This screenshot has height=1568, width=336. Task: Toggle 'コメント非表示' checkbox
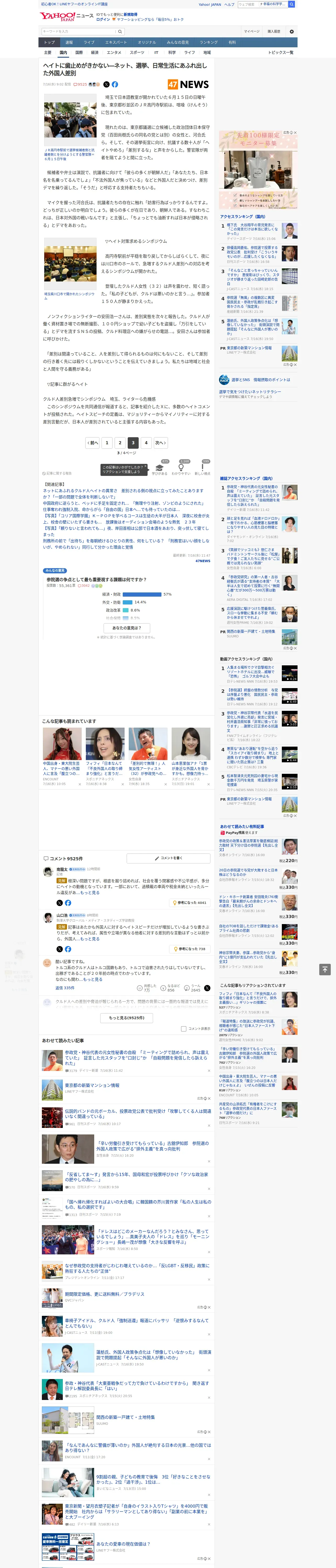click(x=183, y=1029)
